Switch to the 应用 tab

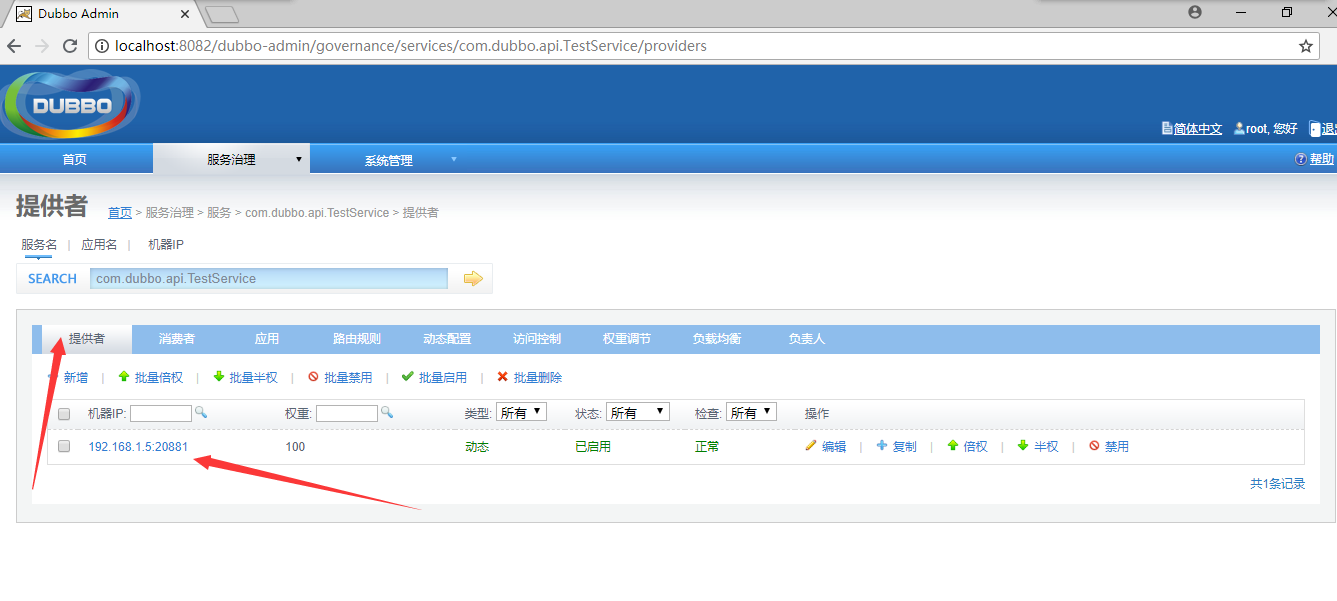pos(267,339)
